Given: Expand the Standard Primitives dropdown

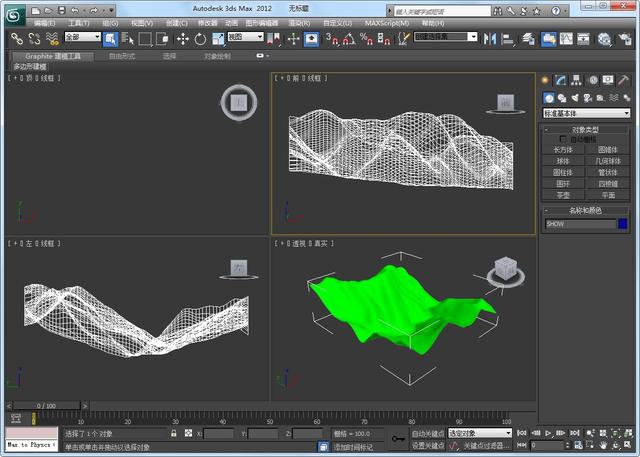Looking at the screenshot, I should [586, 113].
